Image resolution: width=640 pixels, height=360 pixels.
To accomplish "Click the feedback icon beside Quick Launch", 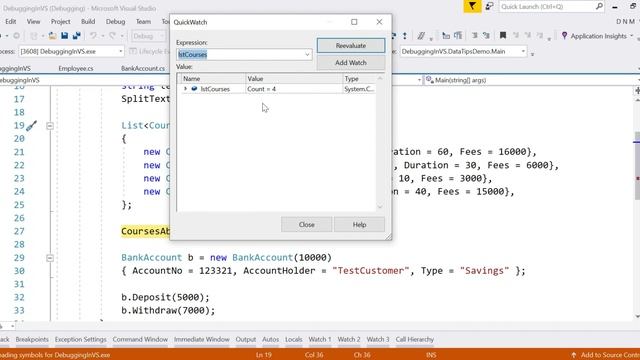I will (489, 6).
